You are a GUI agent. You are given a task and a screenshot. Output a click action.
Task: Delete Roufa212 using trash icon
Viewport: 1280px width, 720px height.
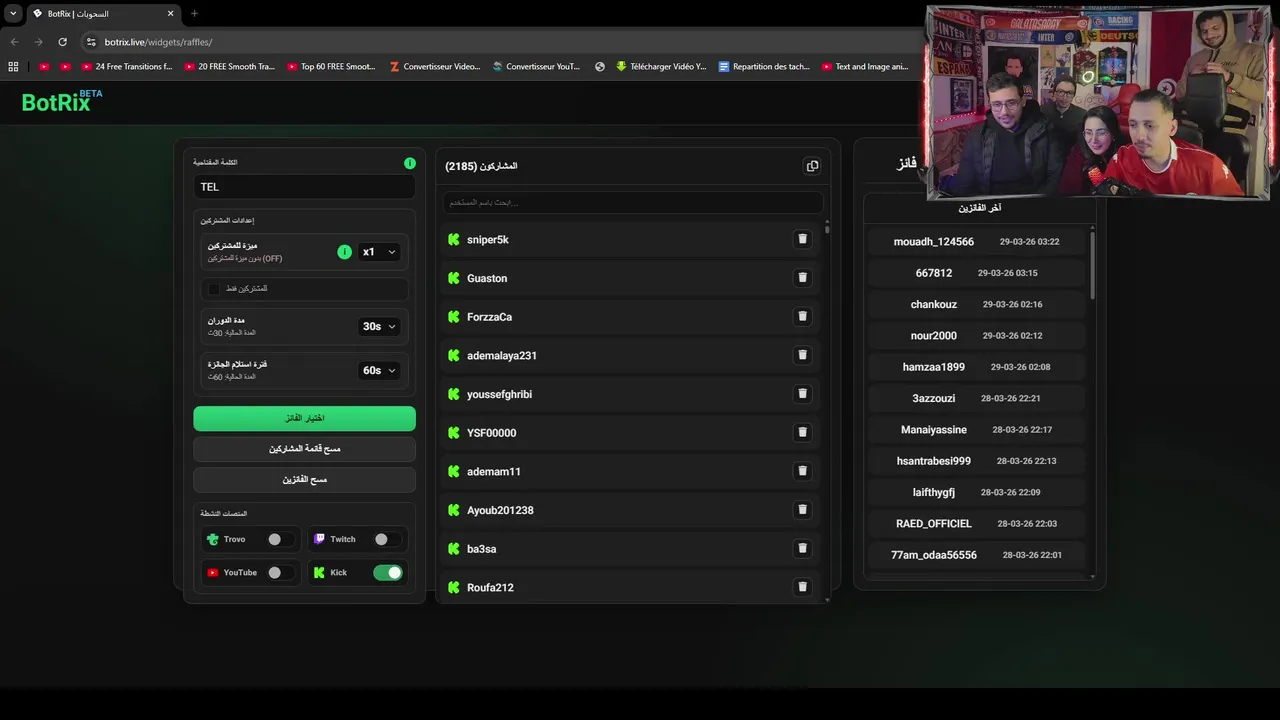802,587
